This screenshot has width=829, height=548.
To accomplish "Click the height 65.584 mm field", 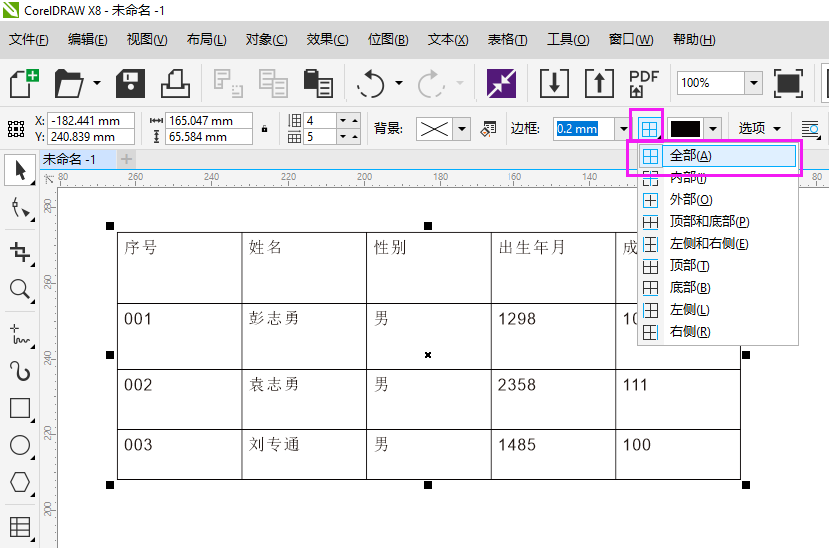I will pyautogui.click(x=209, y=137).
